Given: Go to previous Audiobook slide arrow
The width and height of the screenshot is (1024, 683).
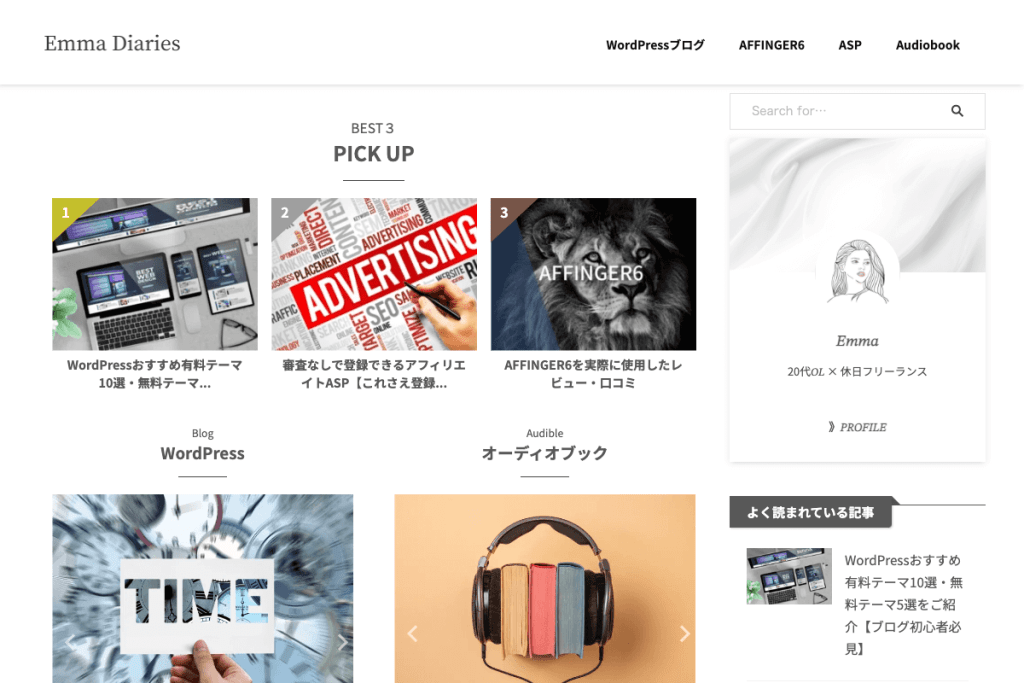Looking at the screenshot, I should point(412,633).
